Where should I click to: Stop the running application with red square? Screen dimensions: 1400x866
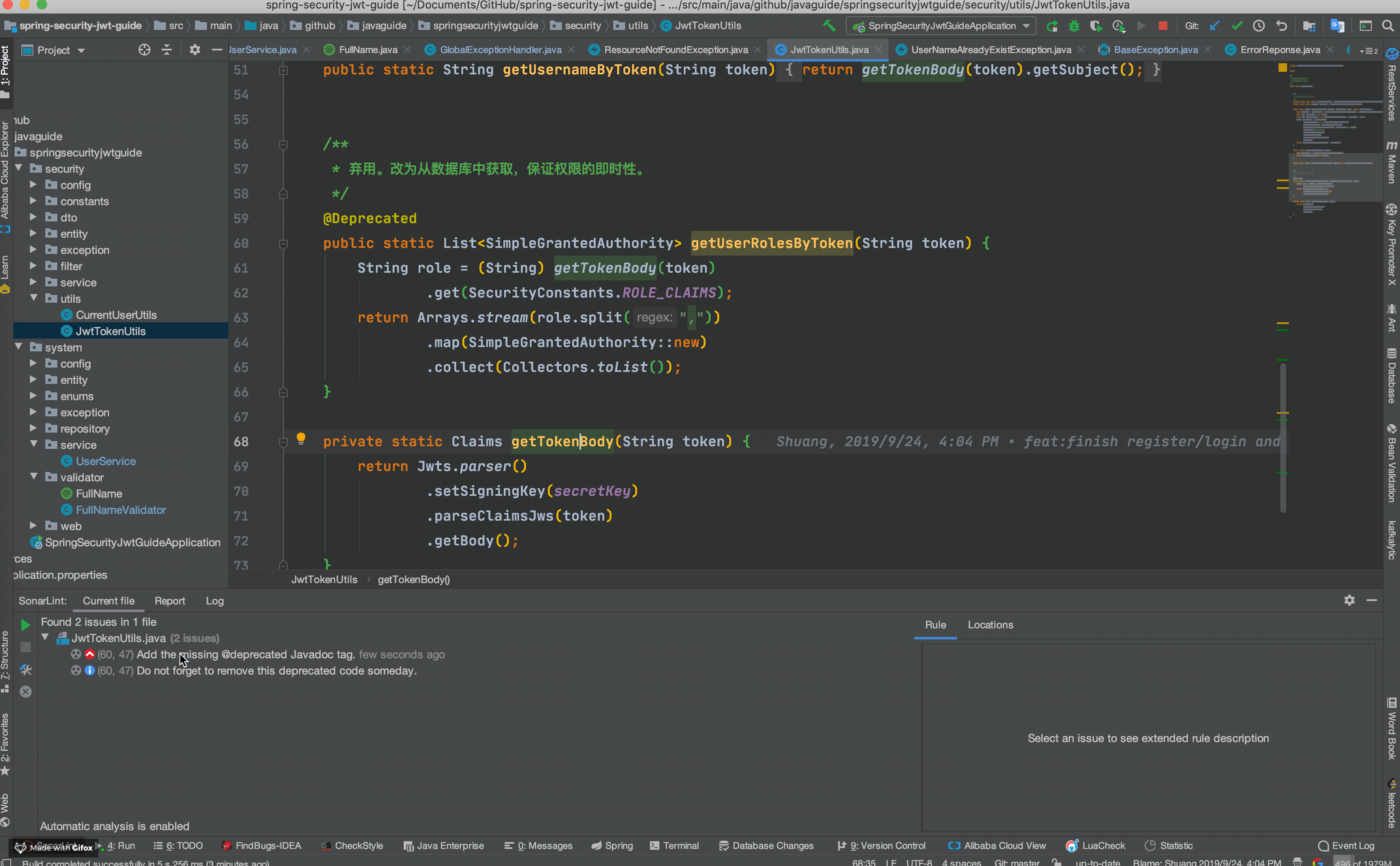tap(1163, 26)
